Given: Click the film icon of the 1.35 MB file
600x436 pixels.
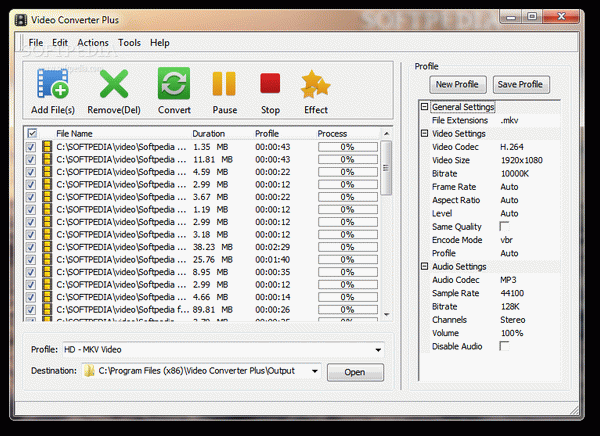Looking at the screenshot, I should tap(47, 147).
